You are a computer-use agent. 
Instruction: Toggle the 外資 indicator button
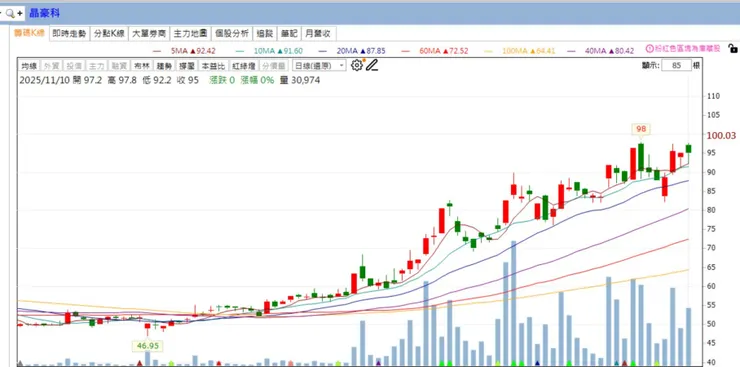point(51,66)
